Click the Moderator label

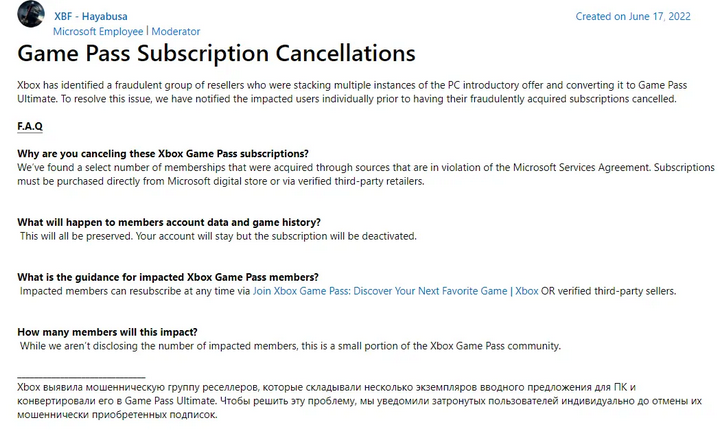(x=176, y=32)
